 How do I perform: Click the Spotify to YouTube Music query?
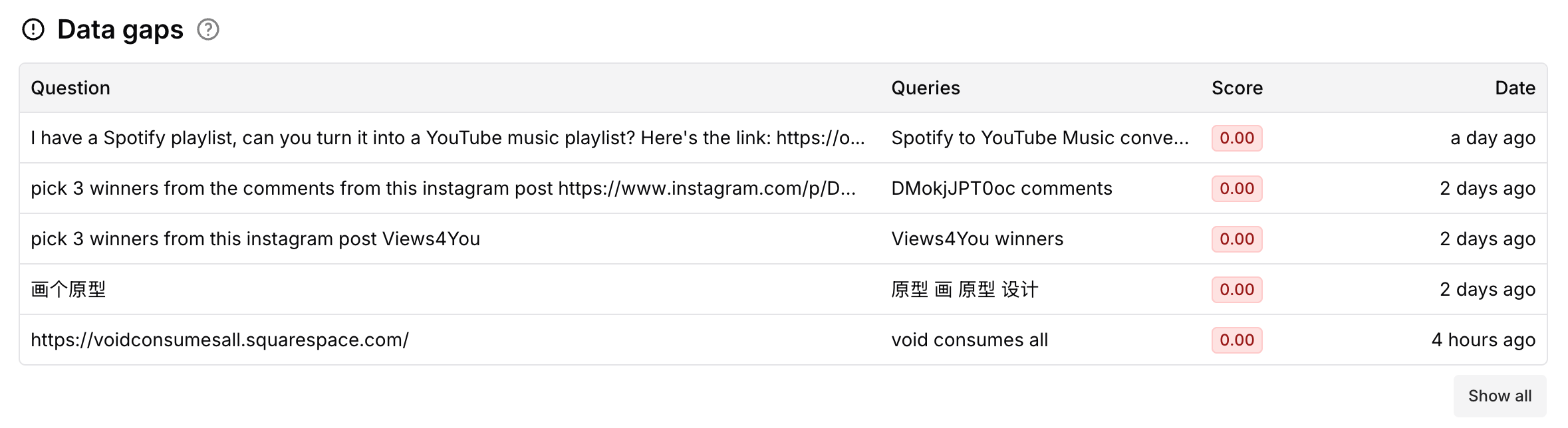tap(1039, 138)
